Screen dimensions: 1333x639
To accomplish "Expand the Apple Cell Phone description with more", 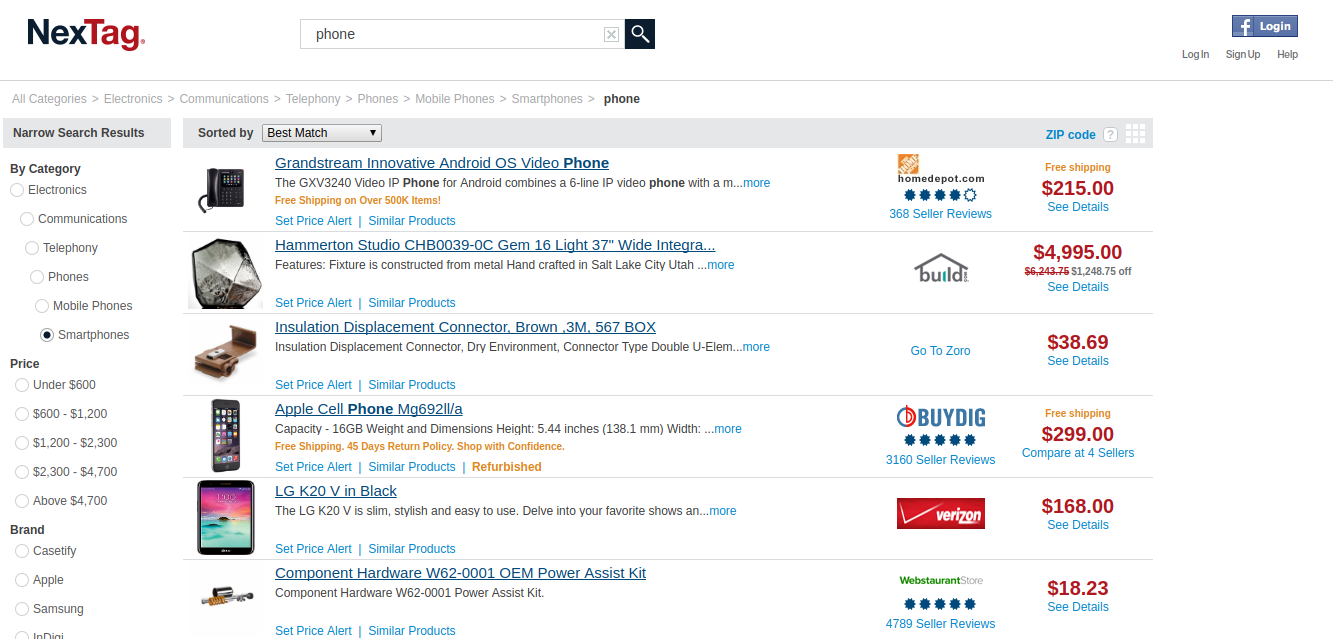I will pyautogui.click(x=728, y=429).
